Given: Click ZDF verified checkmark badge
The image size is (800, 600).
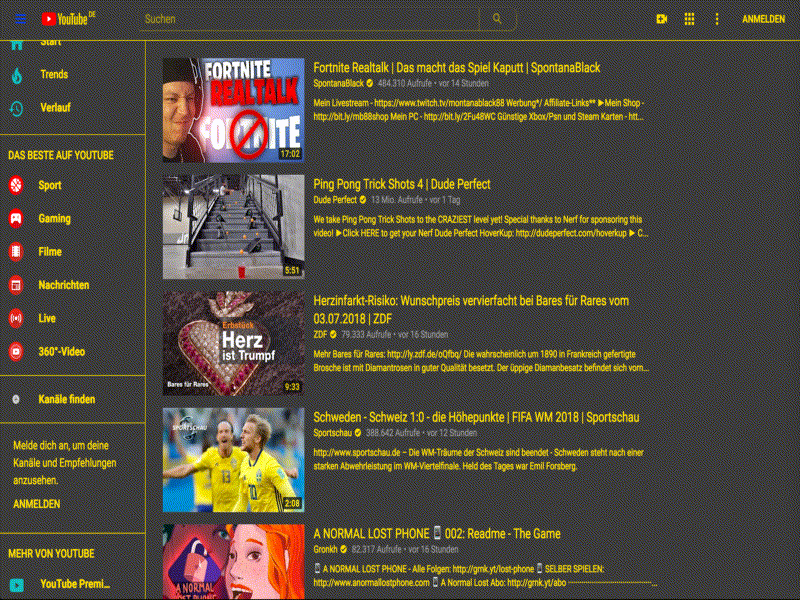Looking at the screenshot, I should [333, 335].
